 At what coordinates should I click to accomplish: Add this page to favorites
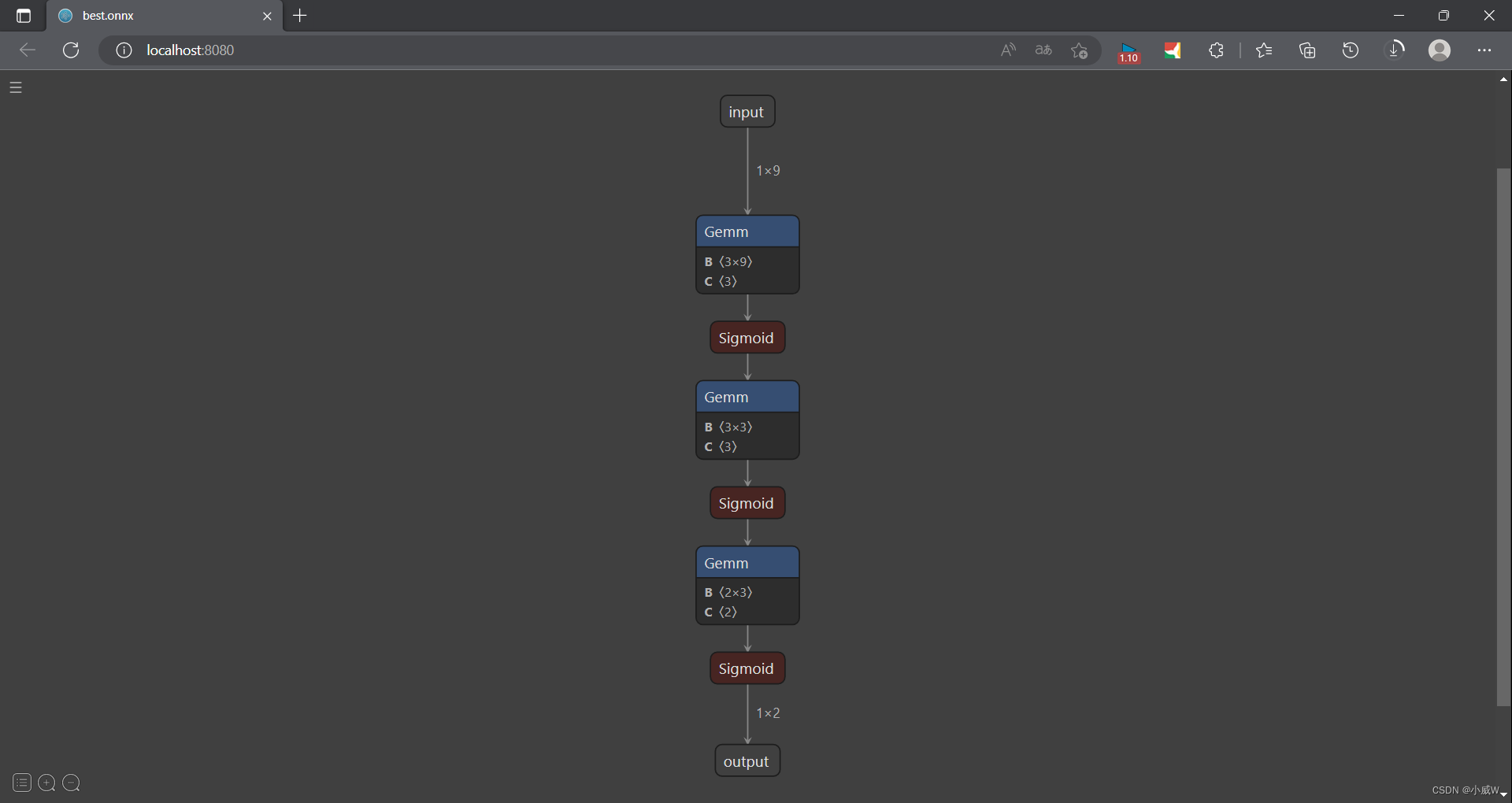[1079, 50]
